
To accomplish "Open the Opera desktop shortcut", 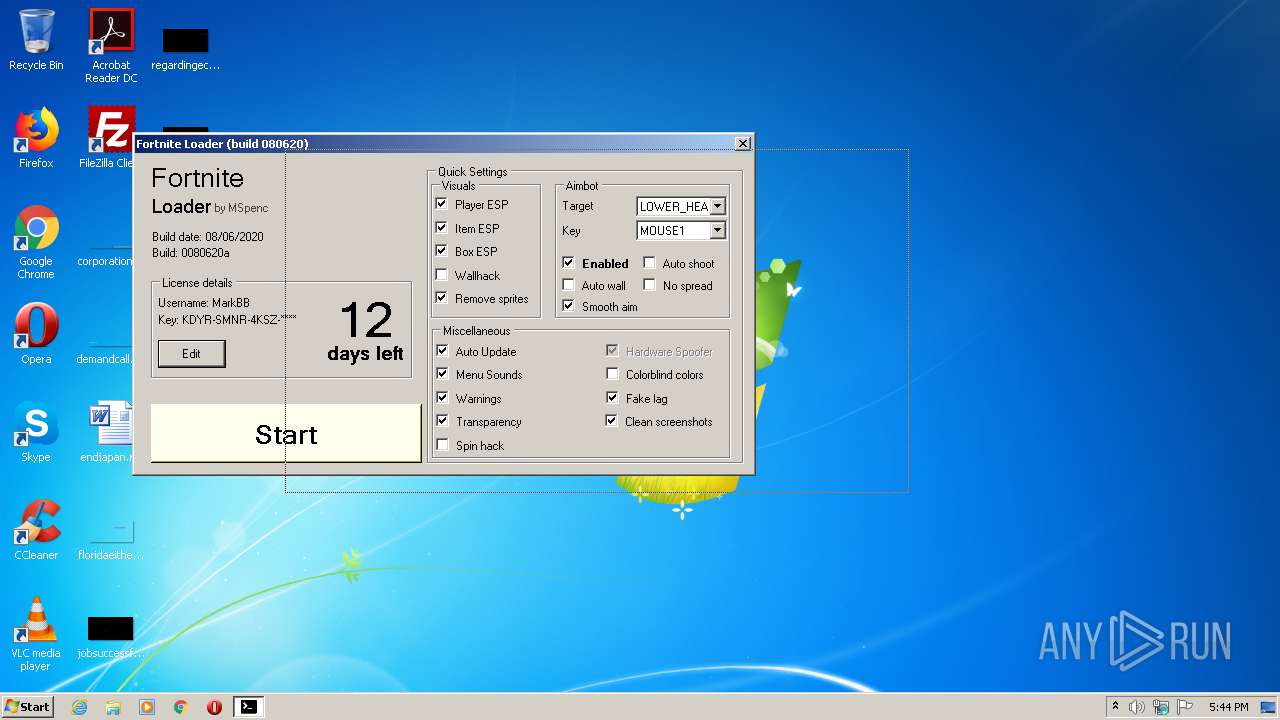I will tap(36, 334).
